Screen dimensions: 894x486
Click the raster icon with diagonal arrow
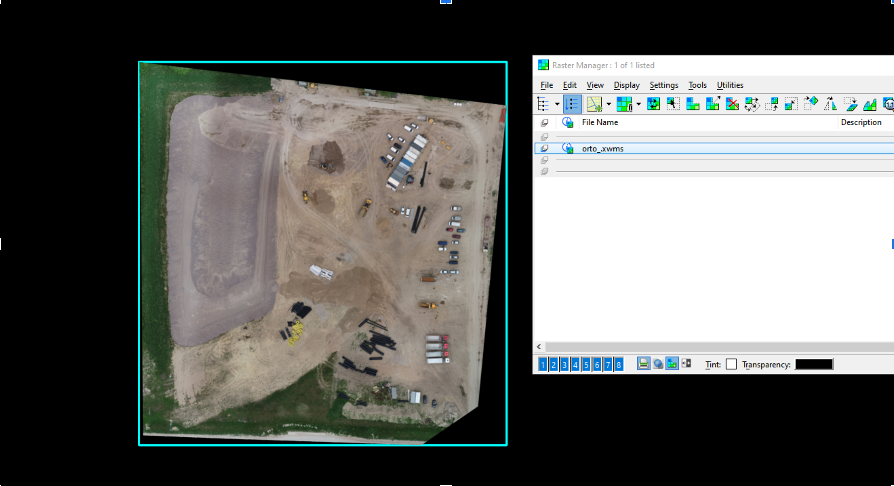(x=713, y=104)
